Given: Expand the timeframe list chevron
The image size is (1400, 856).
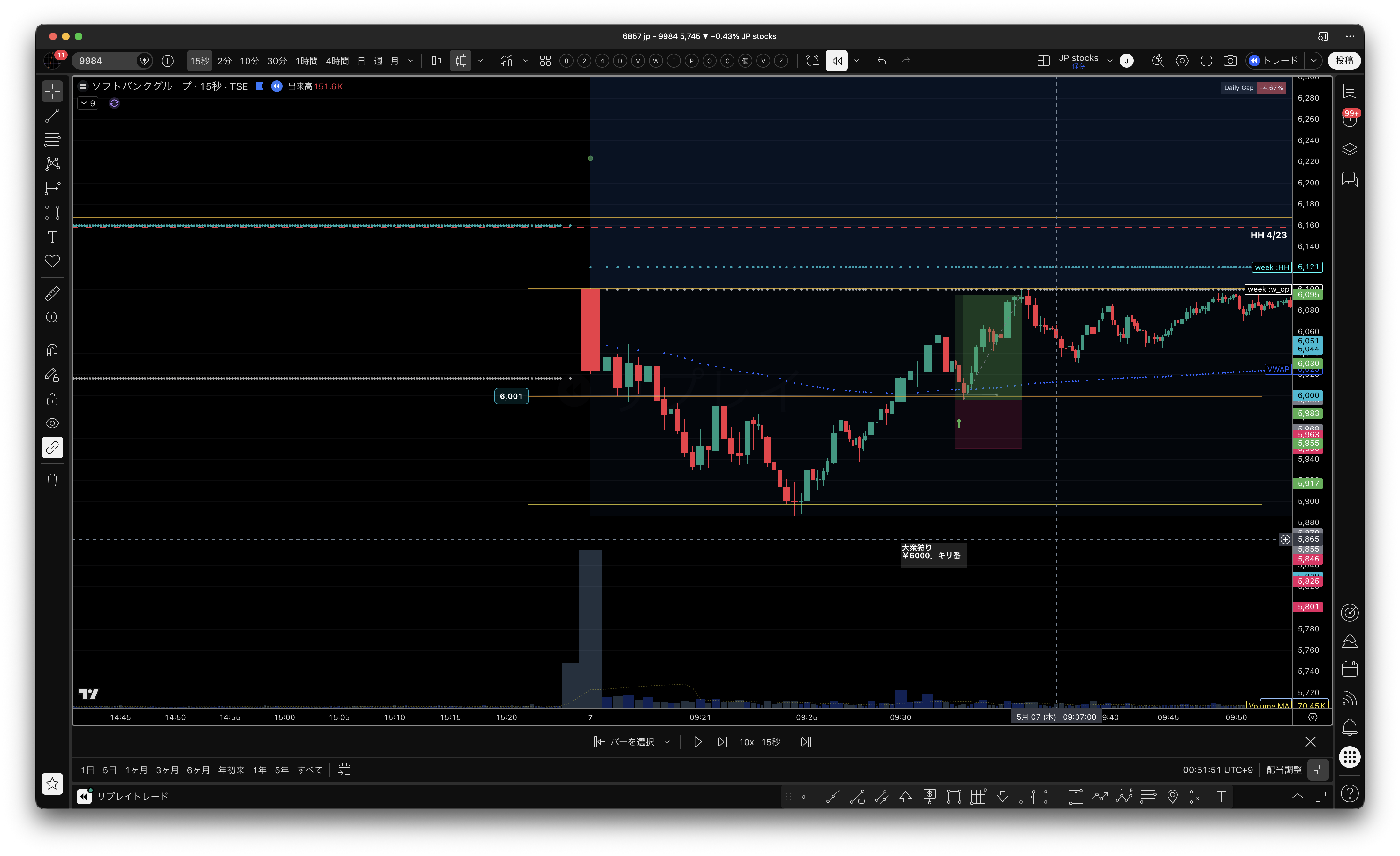Looking at the screenshot, I should [x=411, y=61].
